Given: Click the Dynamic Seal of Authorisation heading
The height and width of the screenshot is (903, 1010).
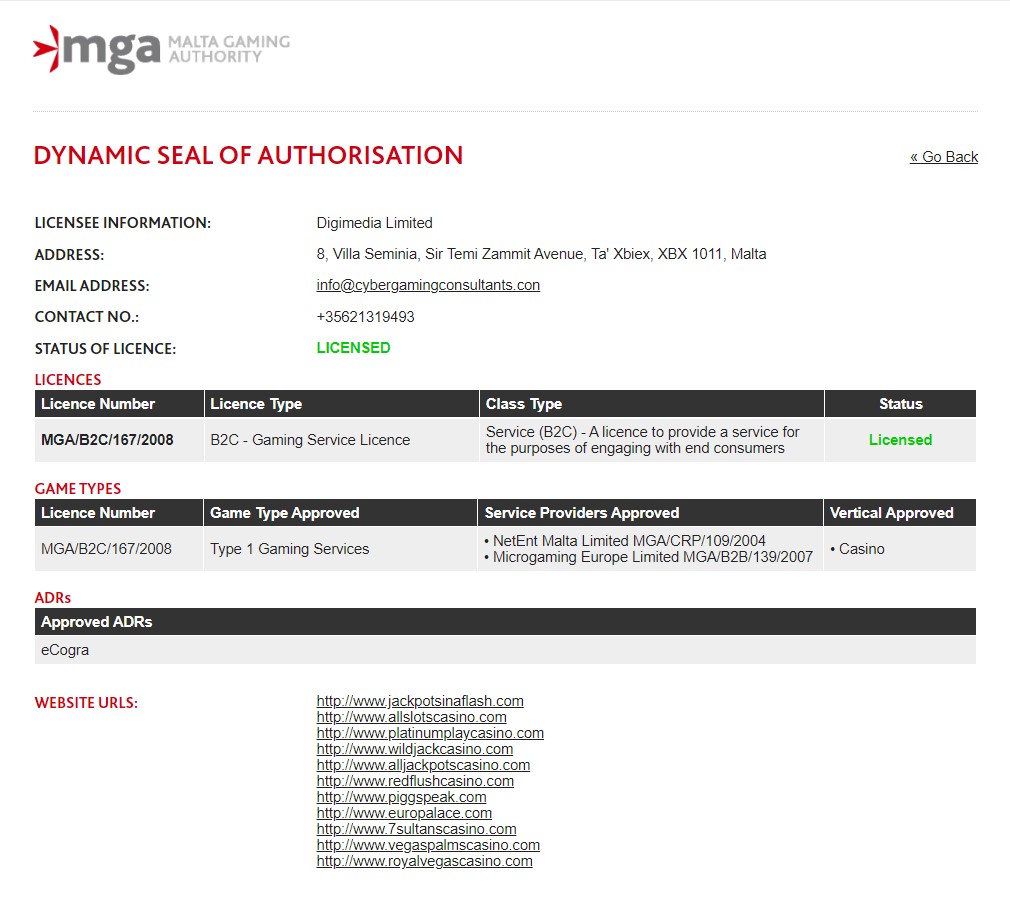Looking at the screenshot, I should coord(248,156).
